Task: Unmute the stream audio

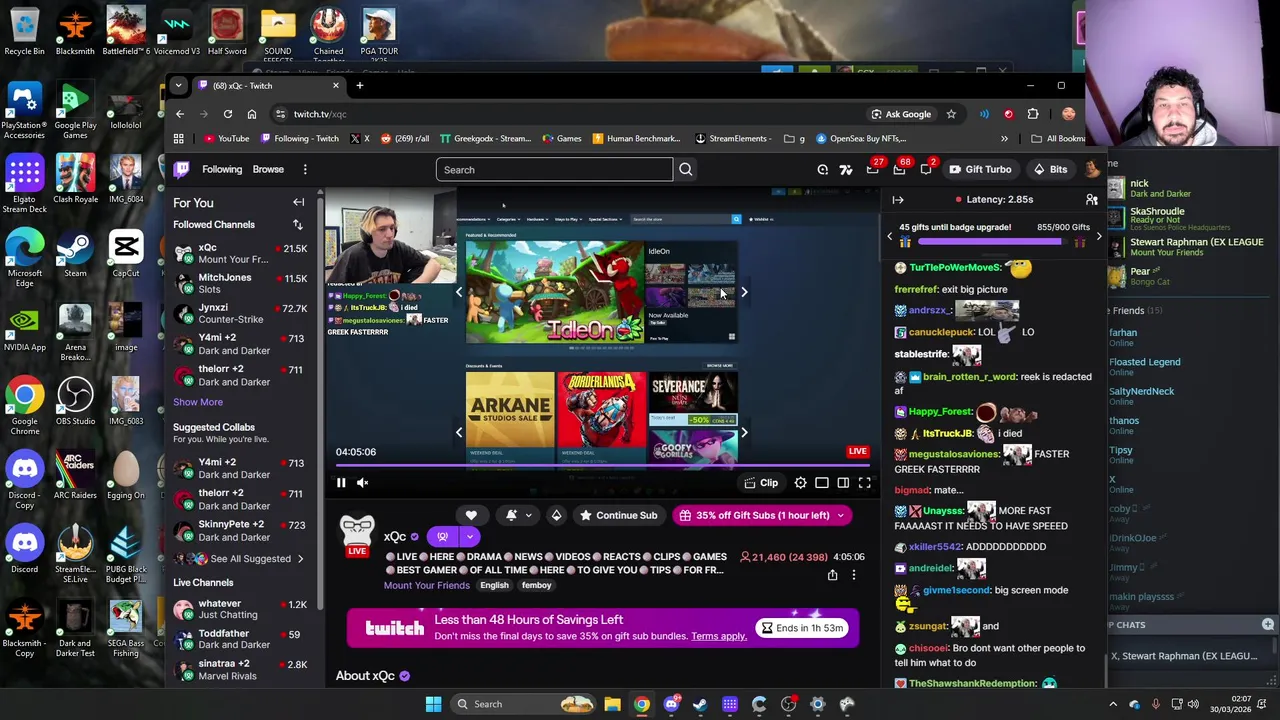Action: tap(363, 483)
